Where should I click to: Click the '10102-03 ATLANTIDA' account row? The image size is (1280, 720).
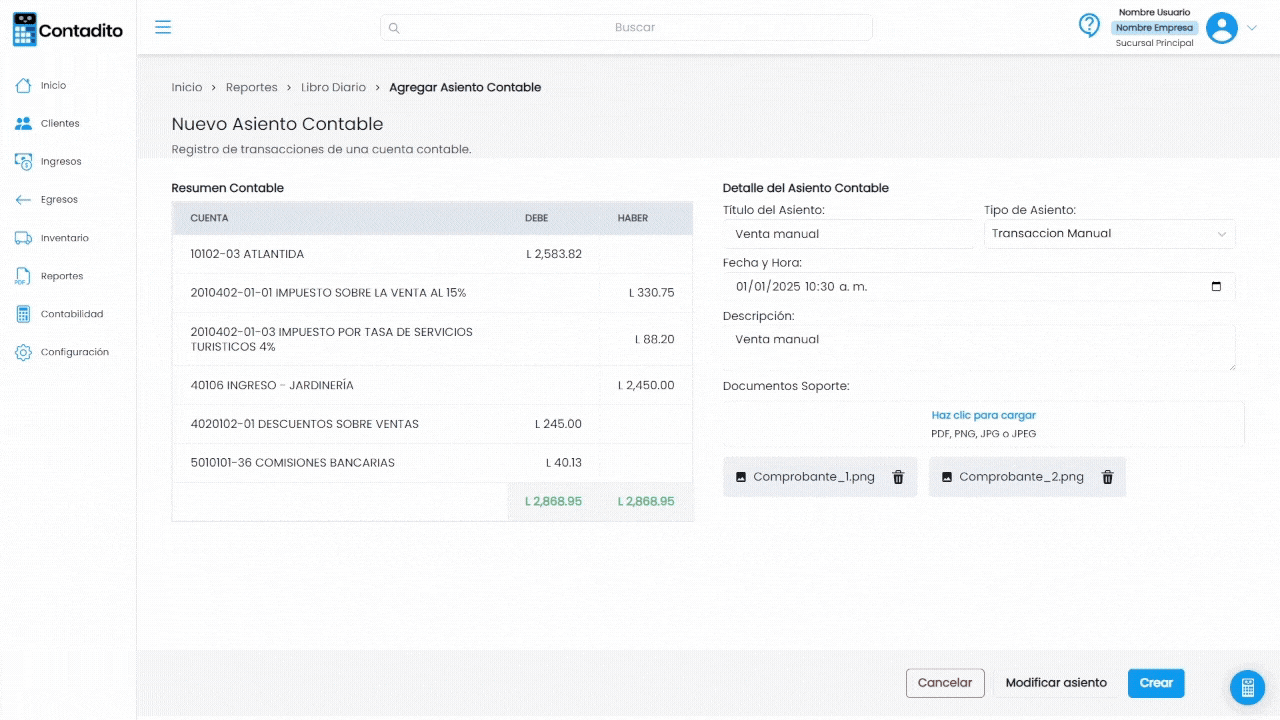[432, 254]
